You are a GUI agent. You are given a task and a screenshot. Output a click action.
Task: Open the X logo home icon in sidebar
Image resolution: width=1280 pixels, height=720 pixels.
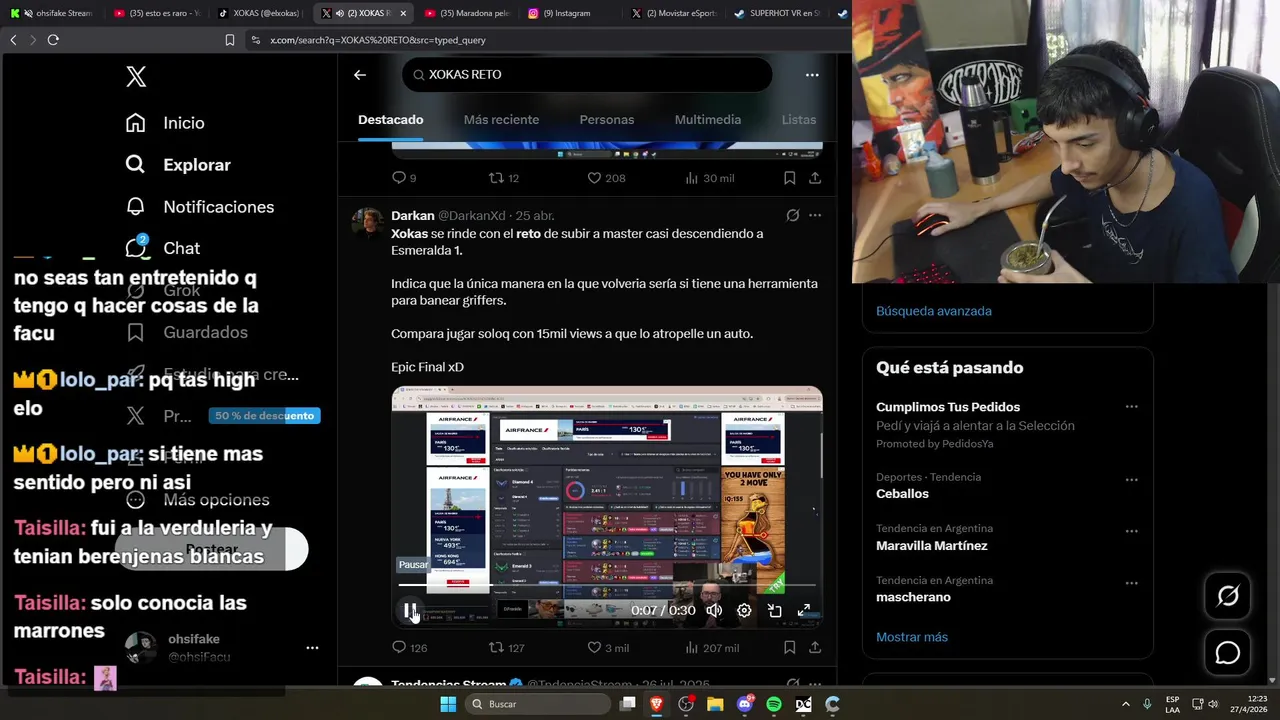[136, 76]
